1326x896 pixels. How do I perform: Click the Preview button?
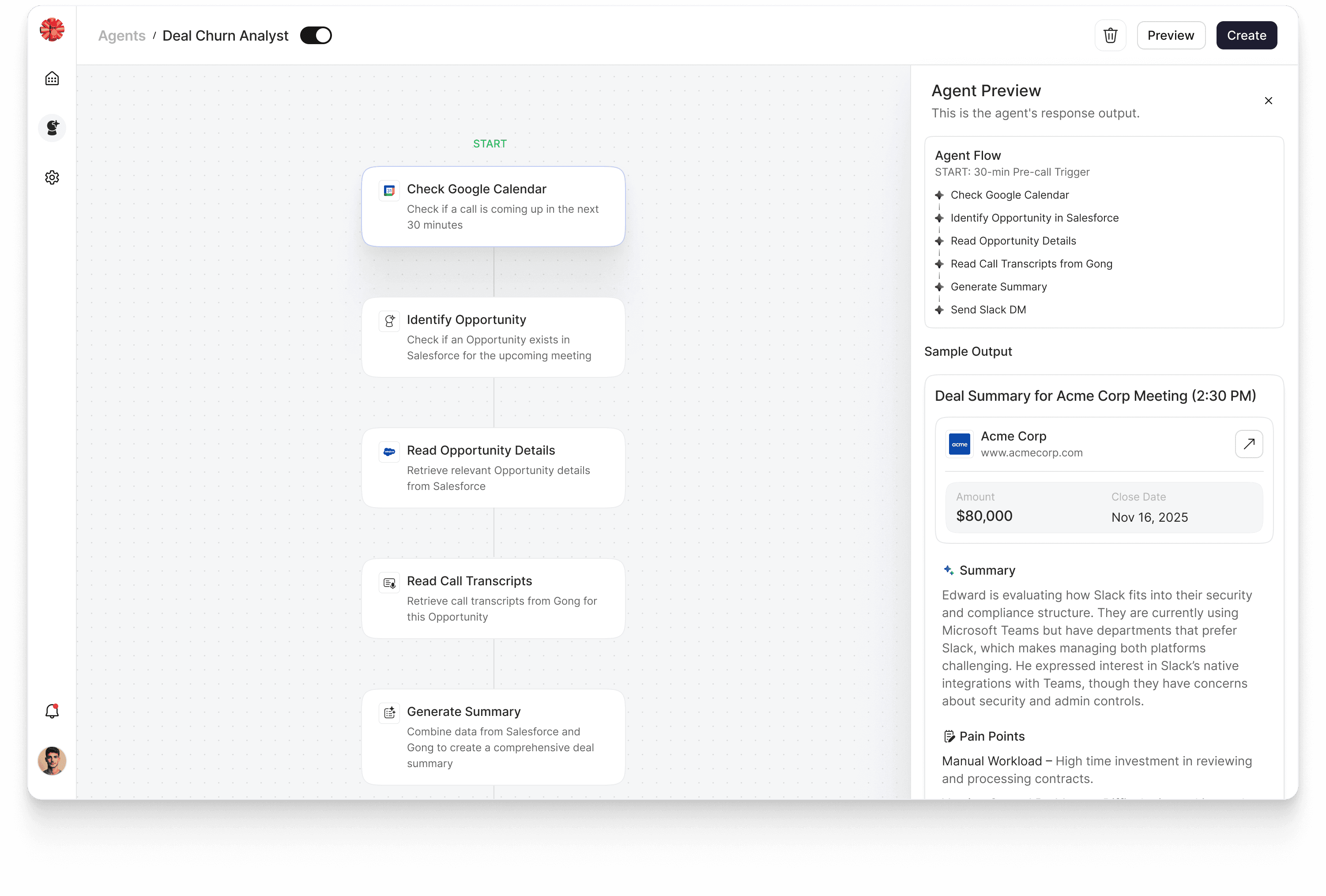click(x=1170, y=35)
